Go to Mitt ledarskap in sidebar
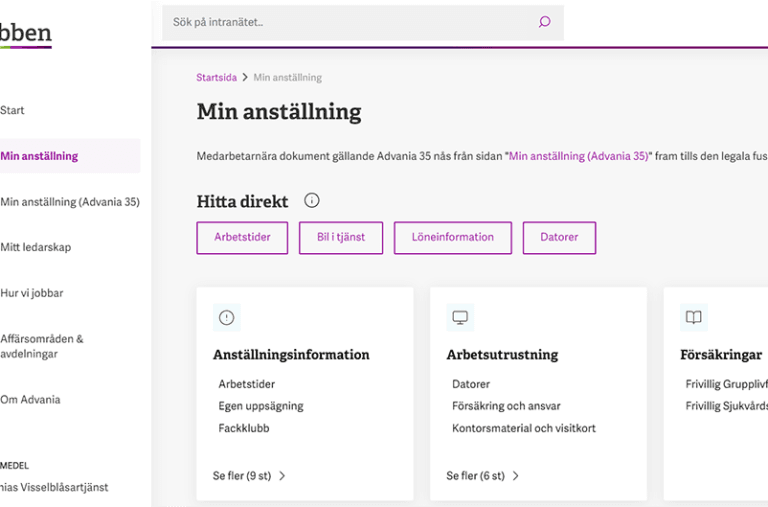This screenshot has width=768, height=507. tap(36, 247)
